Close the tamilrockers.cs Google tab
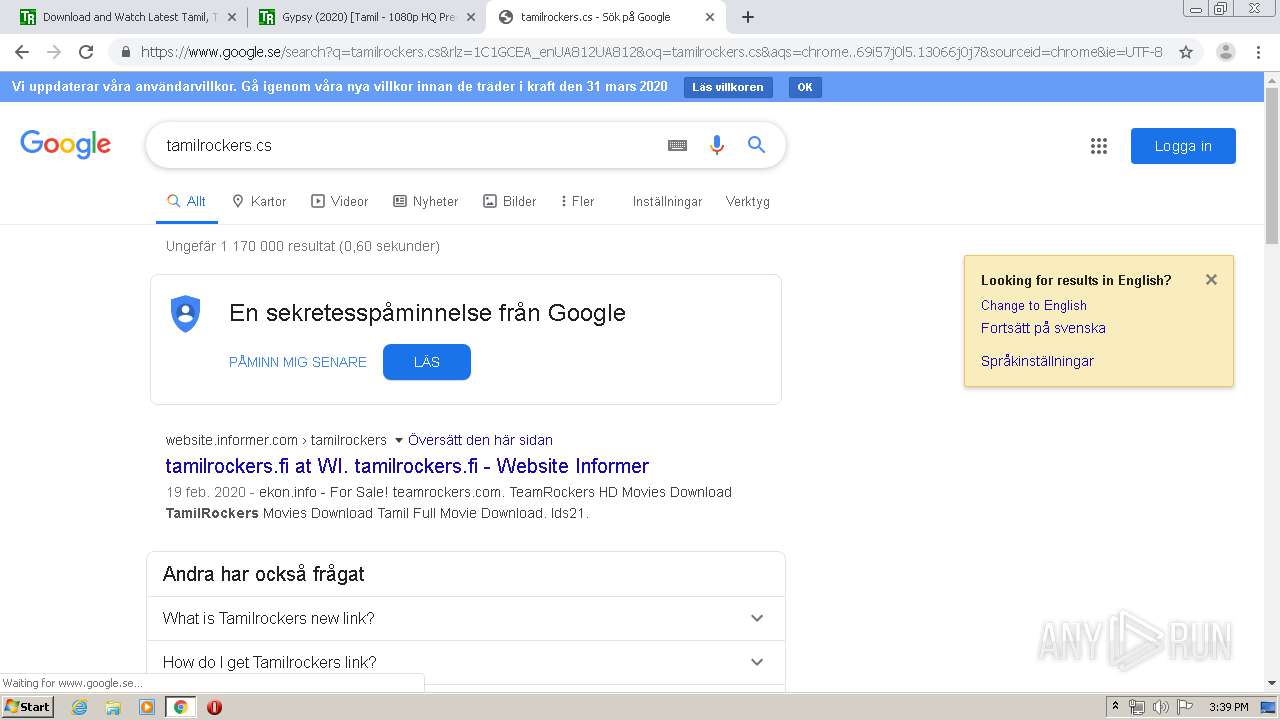 pos(710,17)
